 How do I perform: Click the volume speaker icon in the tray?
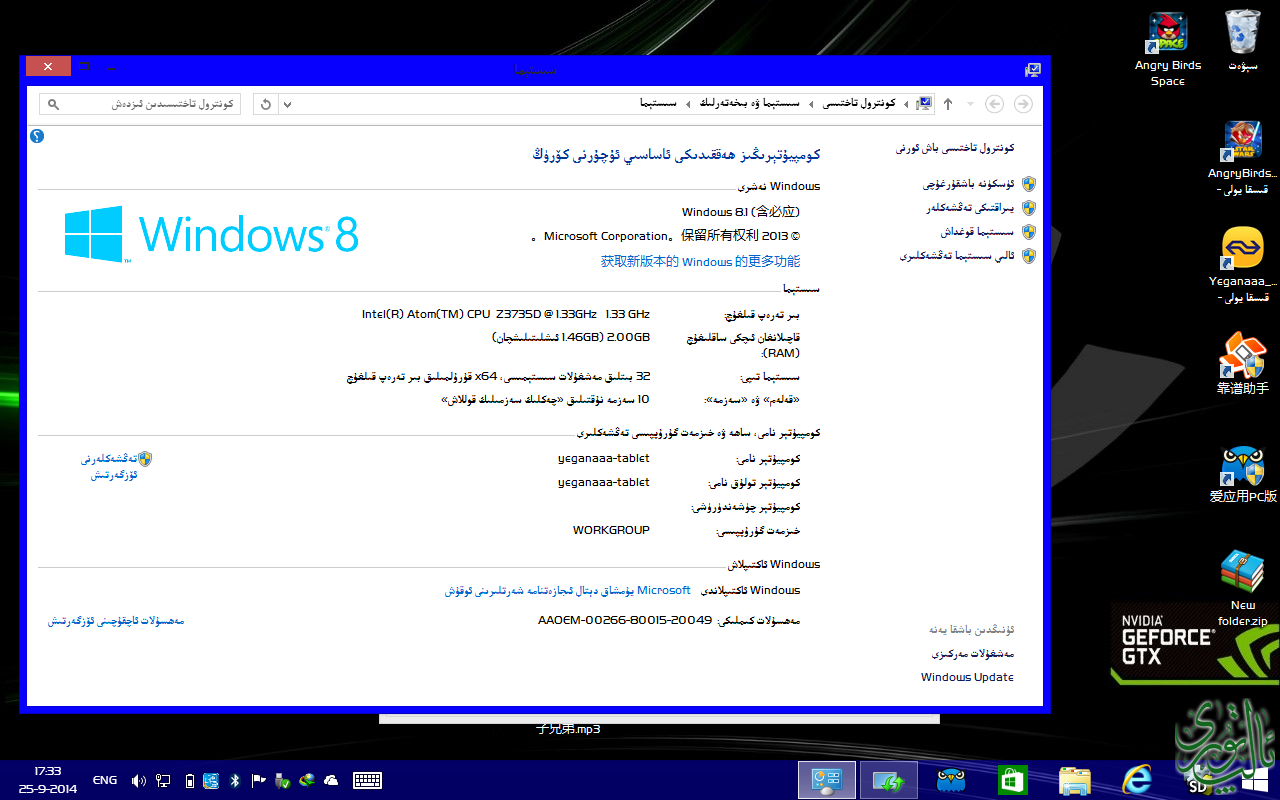tap(139, 780)
